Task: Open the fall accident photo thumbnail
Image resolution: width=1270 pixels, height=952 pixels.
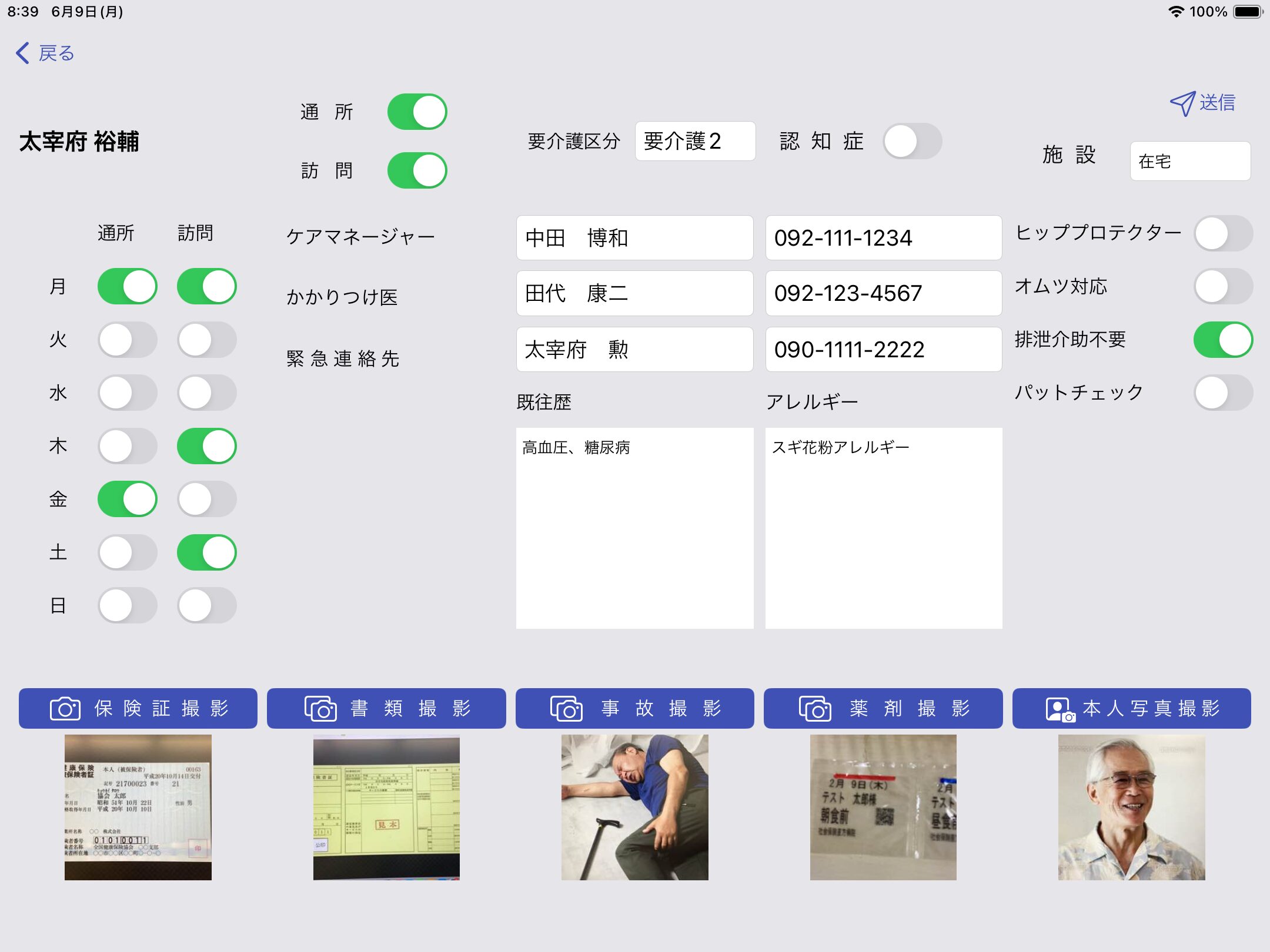Action: coord(634,807)
